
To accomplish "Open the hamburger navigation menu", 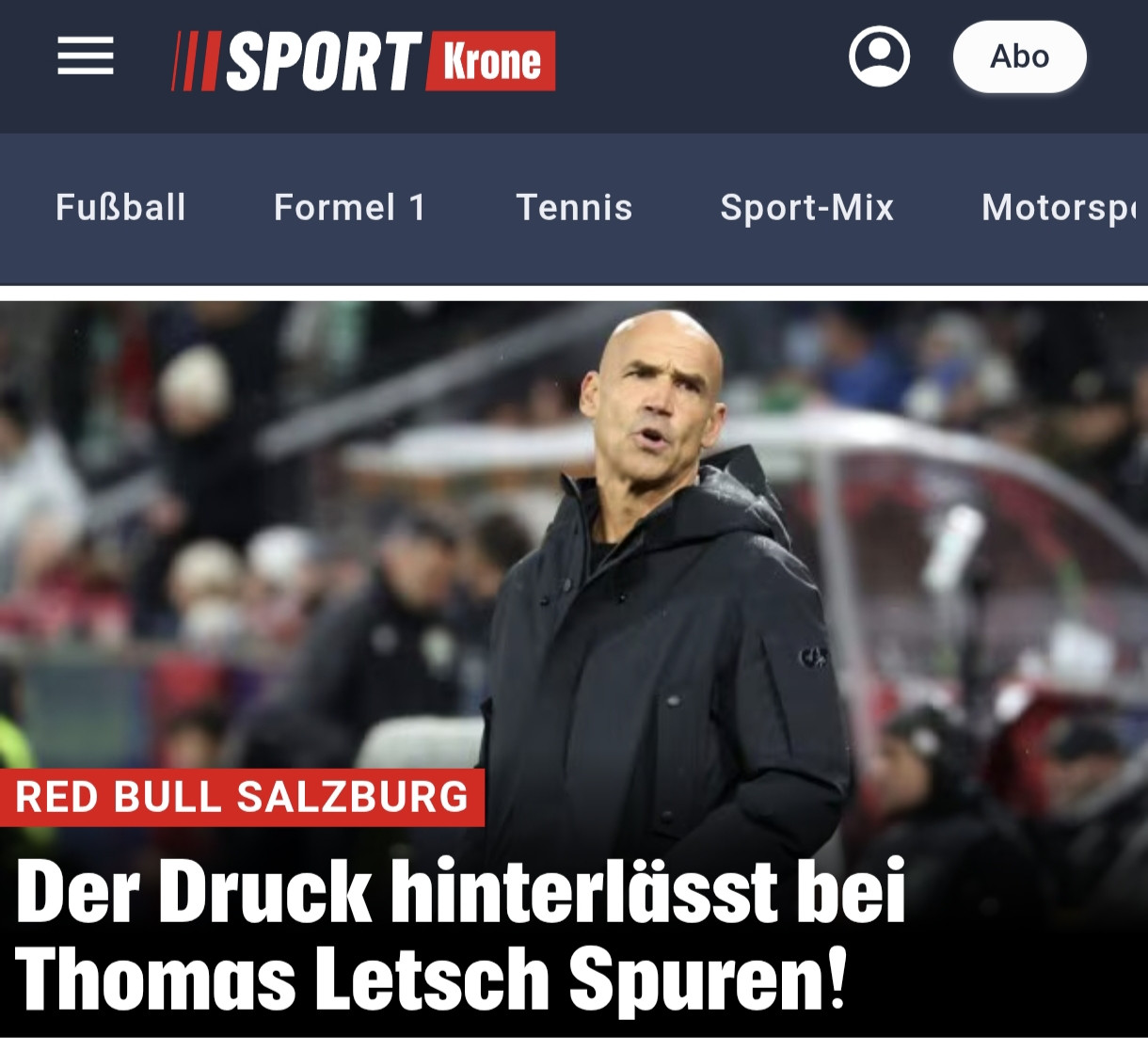I will tap(85, 56).
